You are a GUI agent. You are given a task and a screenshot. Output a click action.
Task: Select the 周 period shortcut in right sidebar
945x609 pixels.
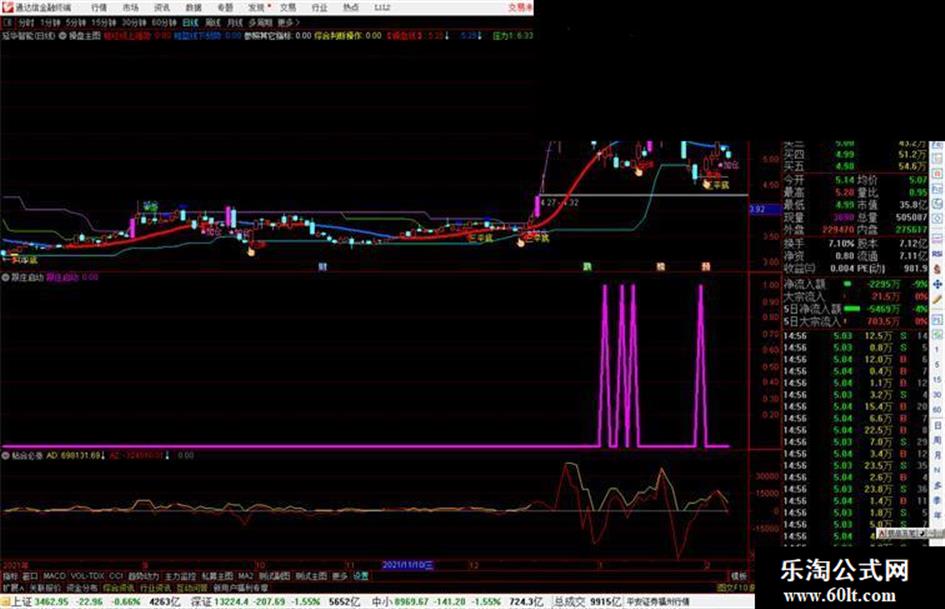click(937, 440)
